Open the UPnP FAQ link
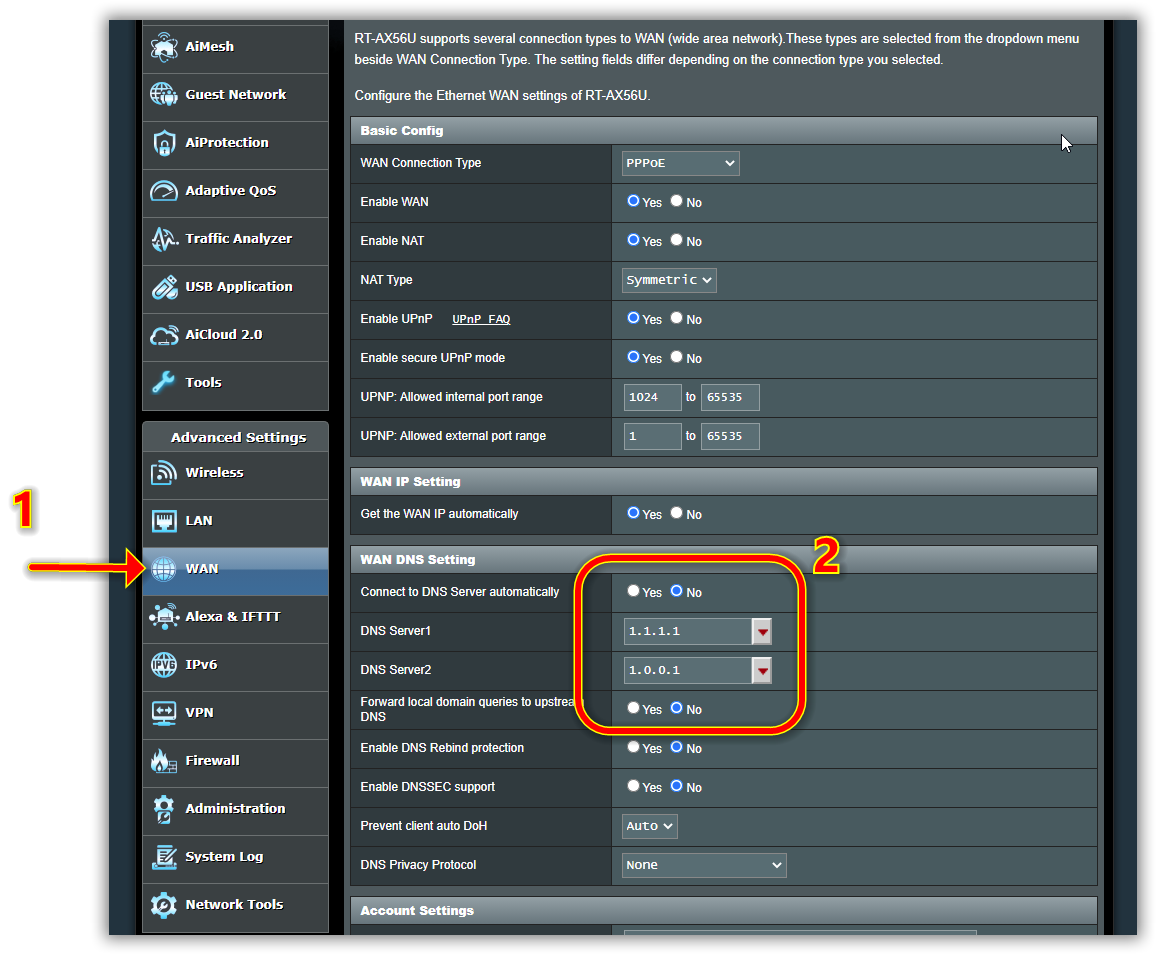This screenshot has height=955, width=1157. pyautogui.click(x=481, y=320)
